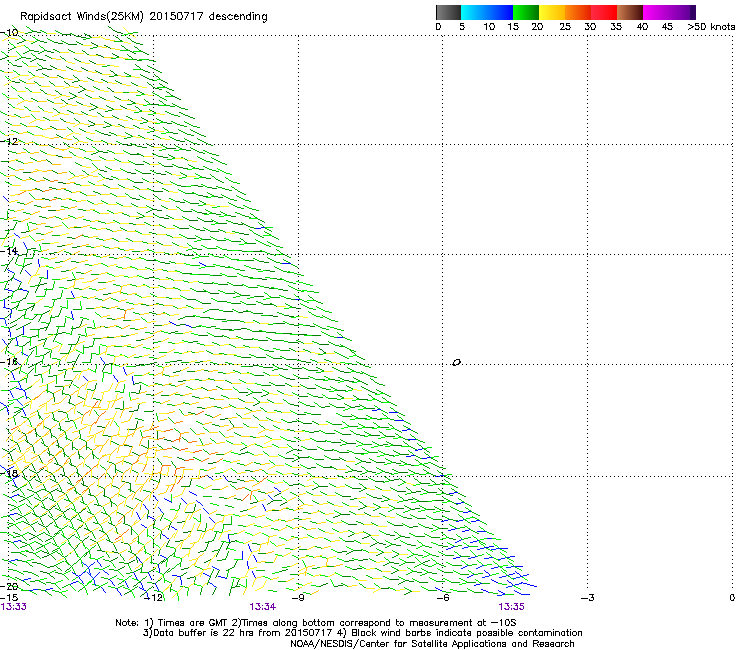Click the longitude label '-6' on the bottom axis
The width and height of the screenshot is (740, 650).
[442, 598]
